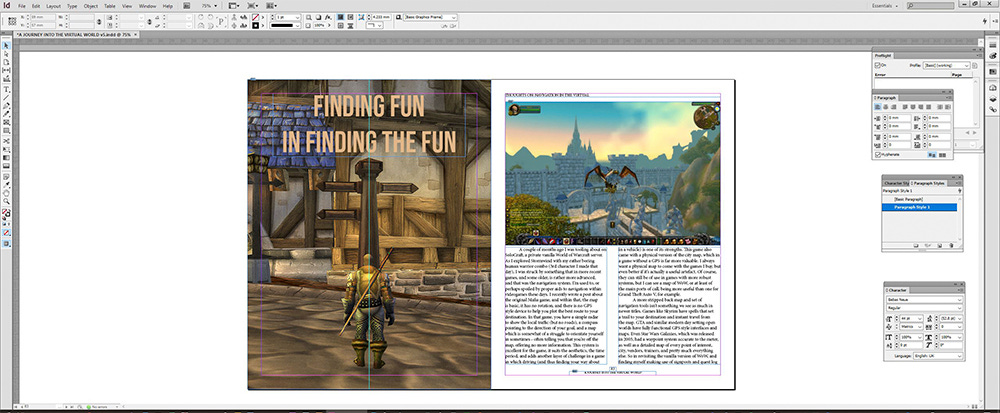This screenshot has height=413, width=1000.
Task: Select the Rectangle Frame tool
Action: (8, 122)
